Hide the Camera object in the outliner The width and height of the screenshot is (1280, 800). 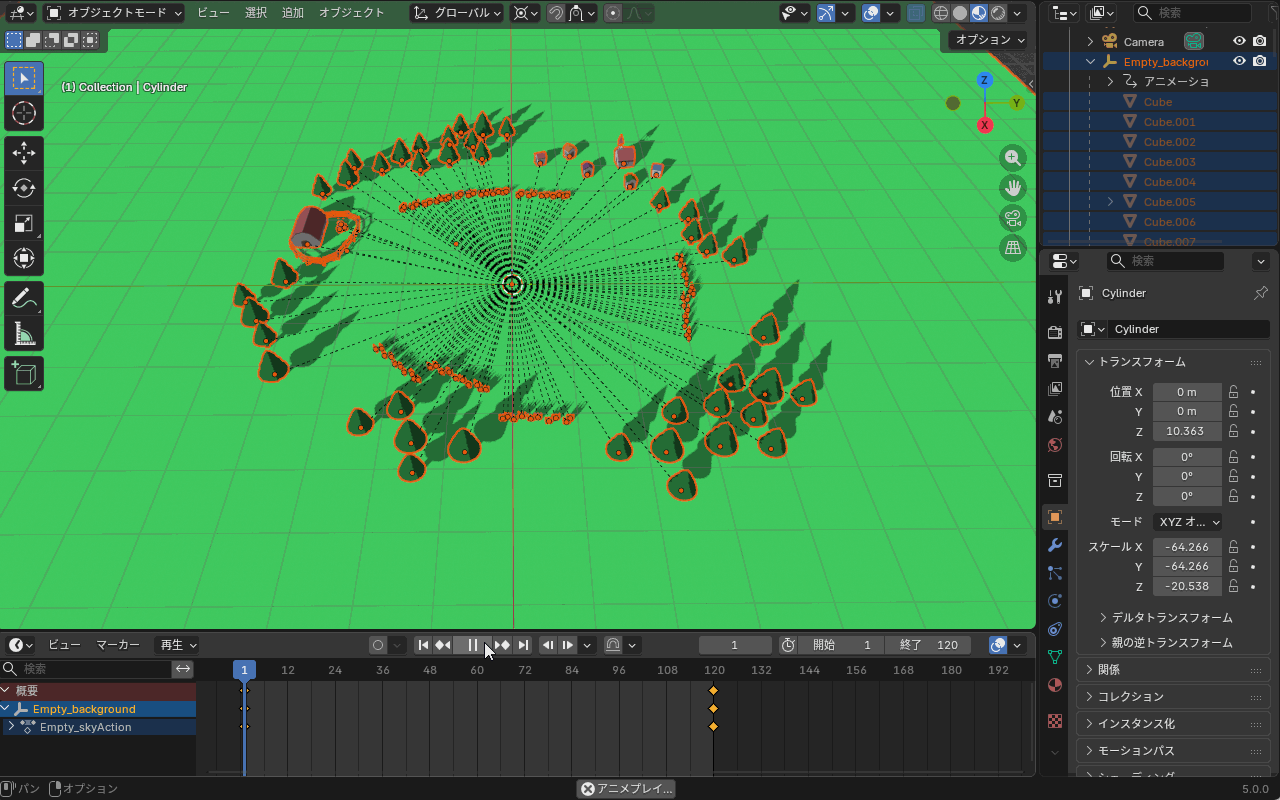1239,41
